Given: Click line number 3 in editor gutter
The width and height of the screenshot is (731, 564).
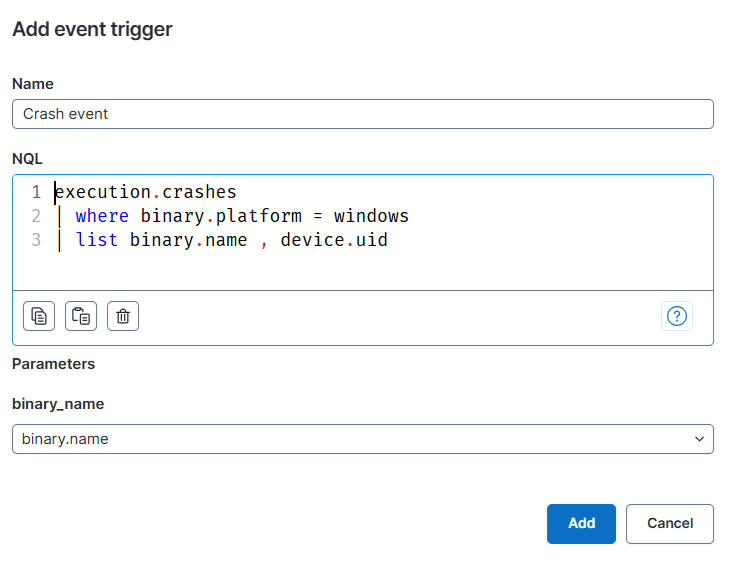Looking at the screenshot, I should coord(36,240).
